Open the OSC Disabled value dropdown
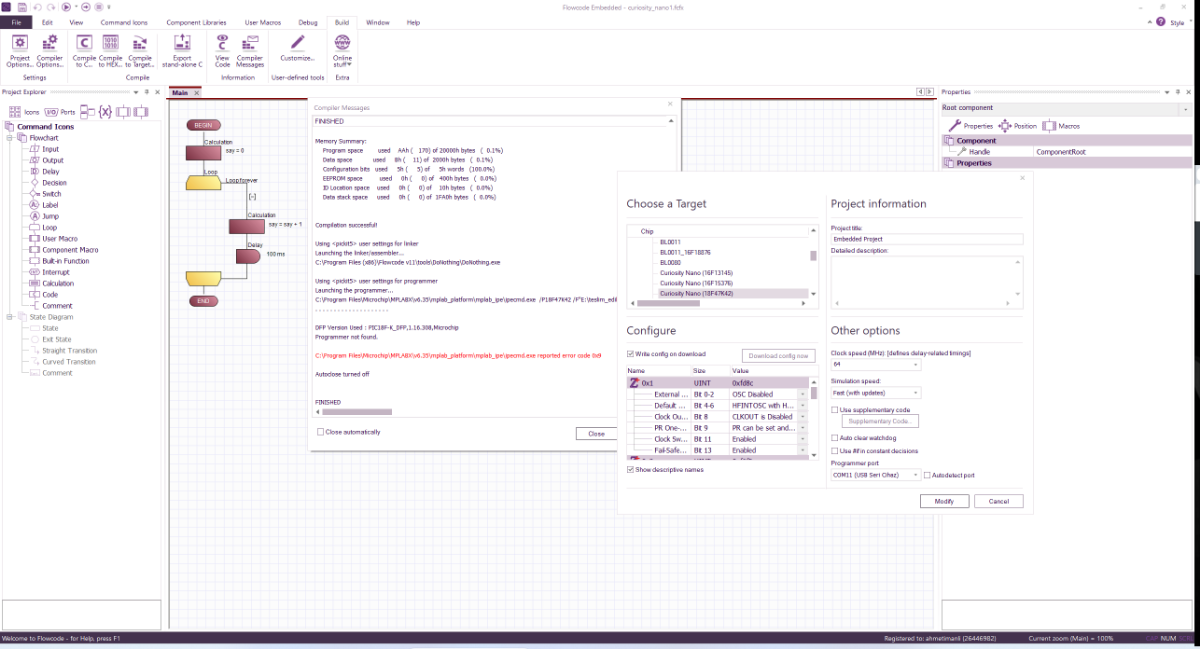Viewport: 1200px width, 649px height. (802, 395)
